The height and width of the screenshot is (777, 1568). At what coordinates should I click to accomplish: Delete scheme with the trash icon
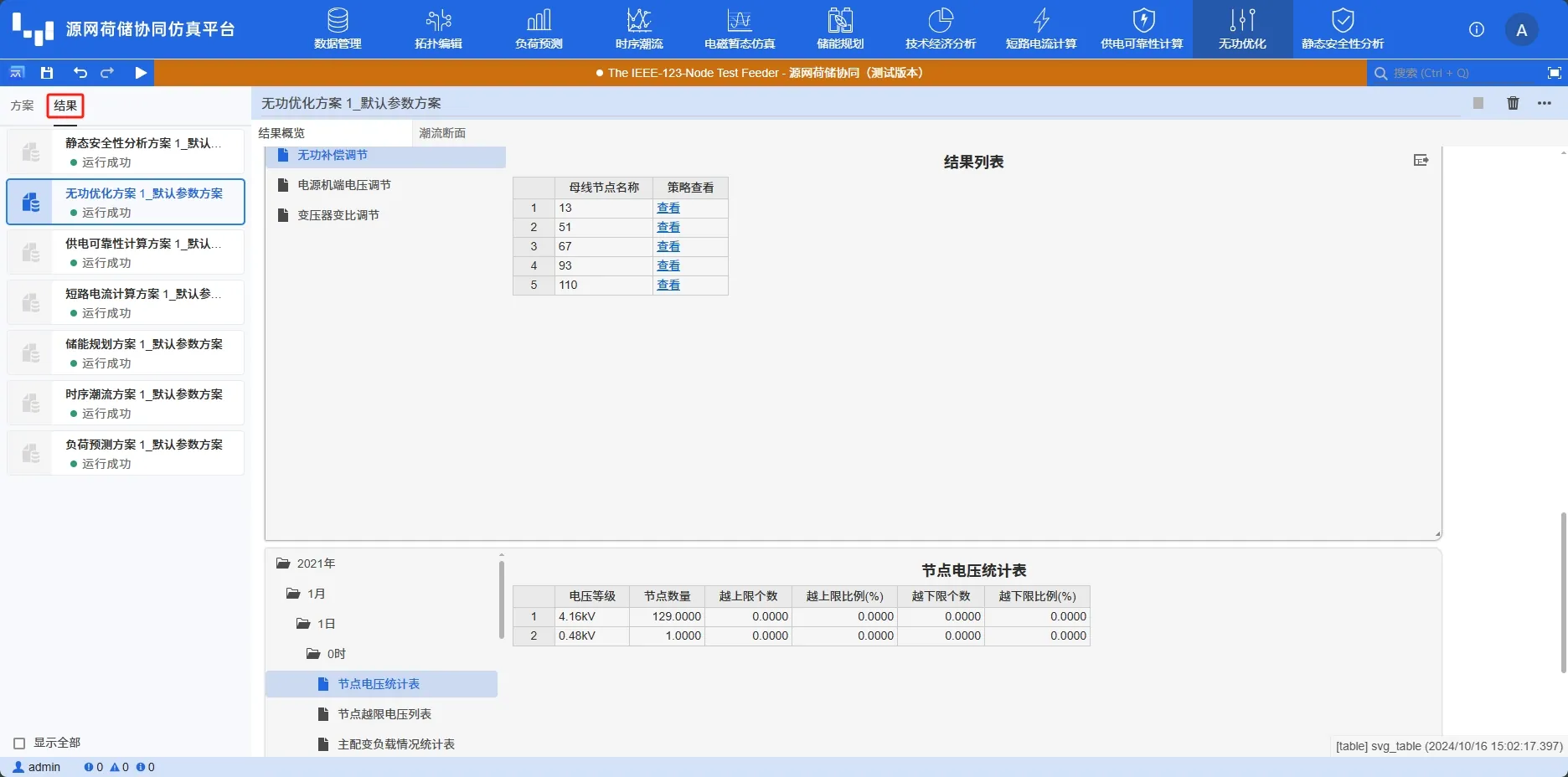tap(1513, 103)
